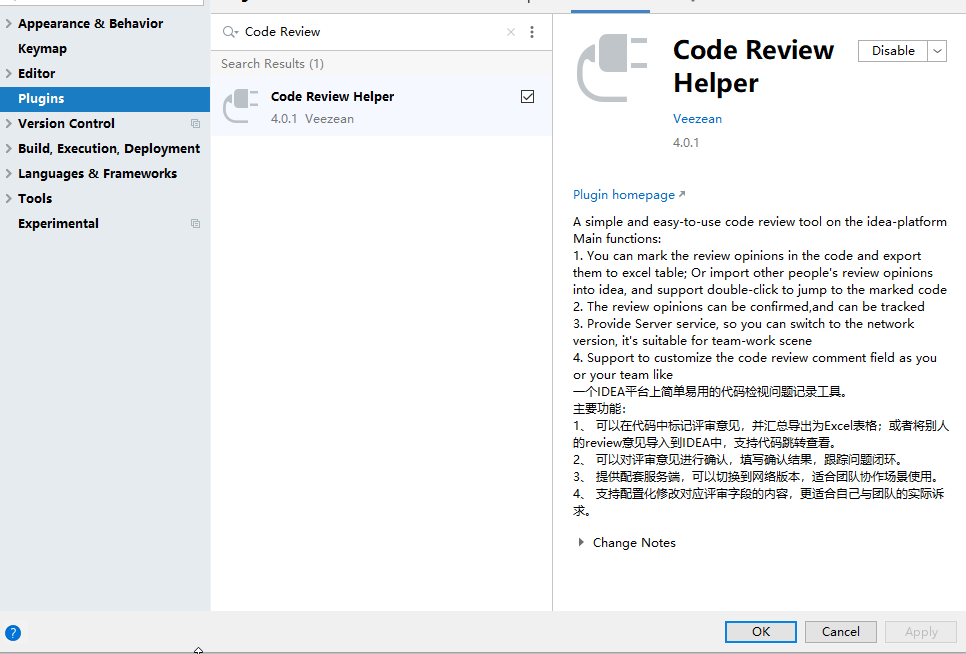Open the dropdown arrow beside Disable
This screenshot has height=654, width=966.
pyautogui.click(x=937, y=51)
